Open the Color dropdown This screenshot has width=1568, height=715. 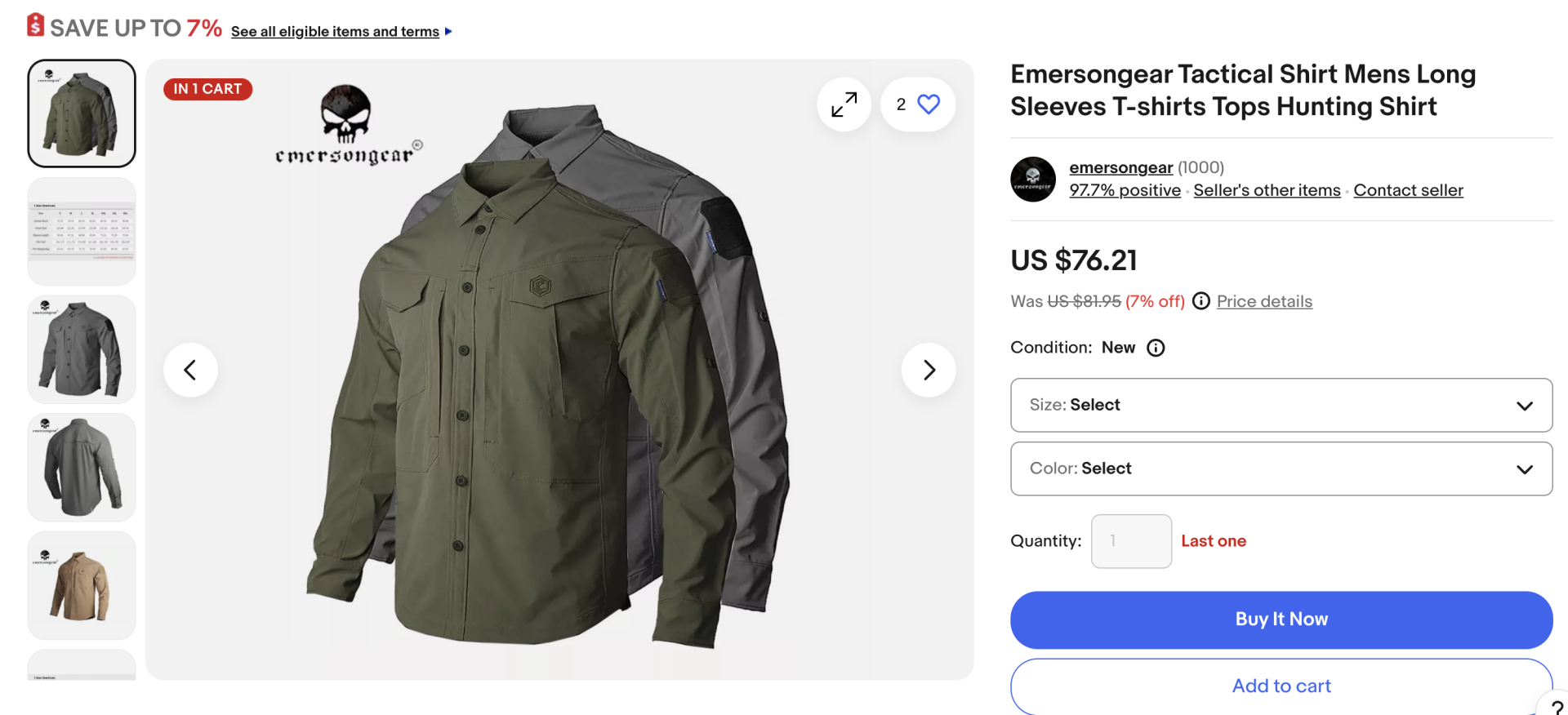1281,469
